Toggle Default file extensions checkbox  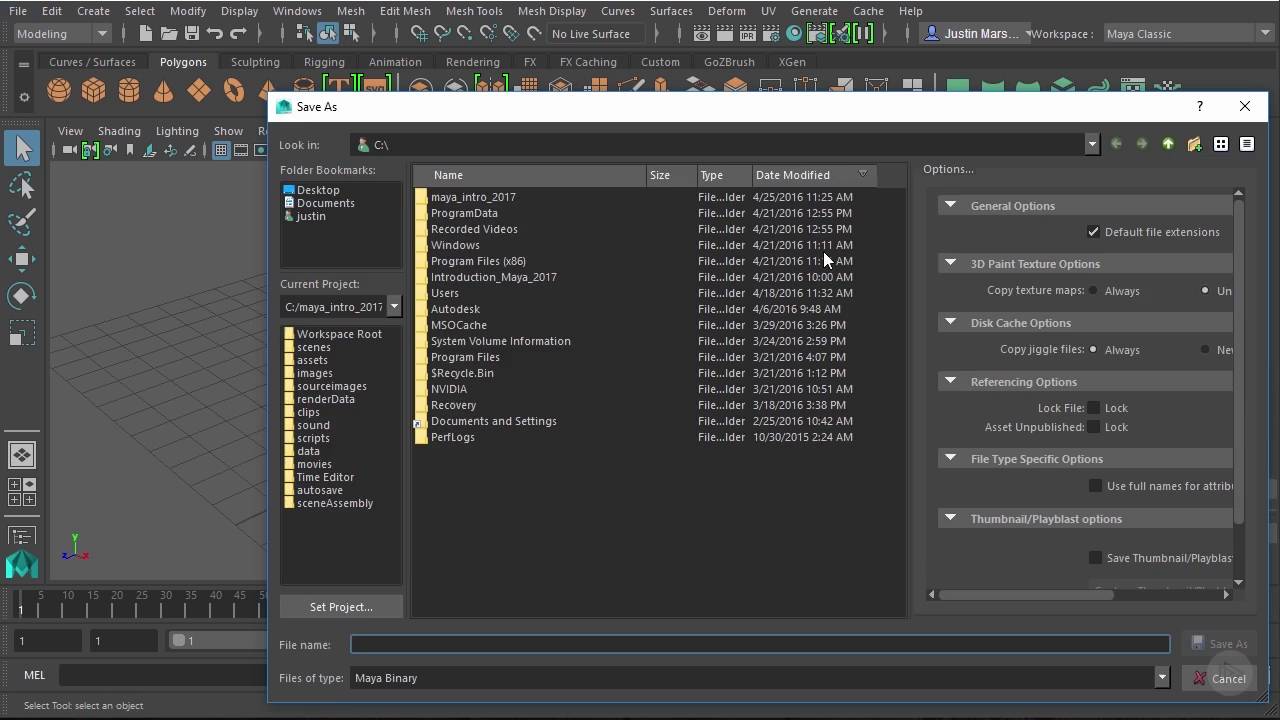[x=1094, y=232]
